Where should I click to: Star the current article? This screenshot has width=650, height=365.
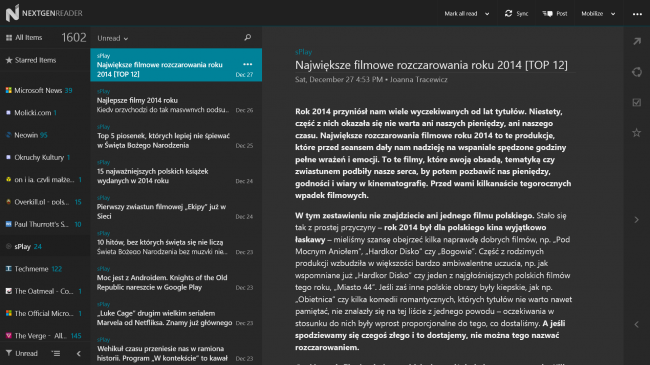pyautogui.click(x=637, y=133)
